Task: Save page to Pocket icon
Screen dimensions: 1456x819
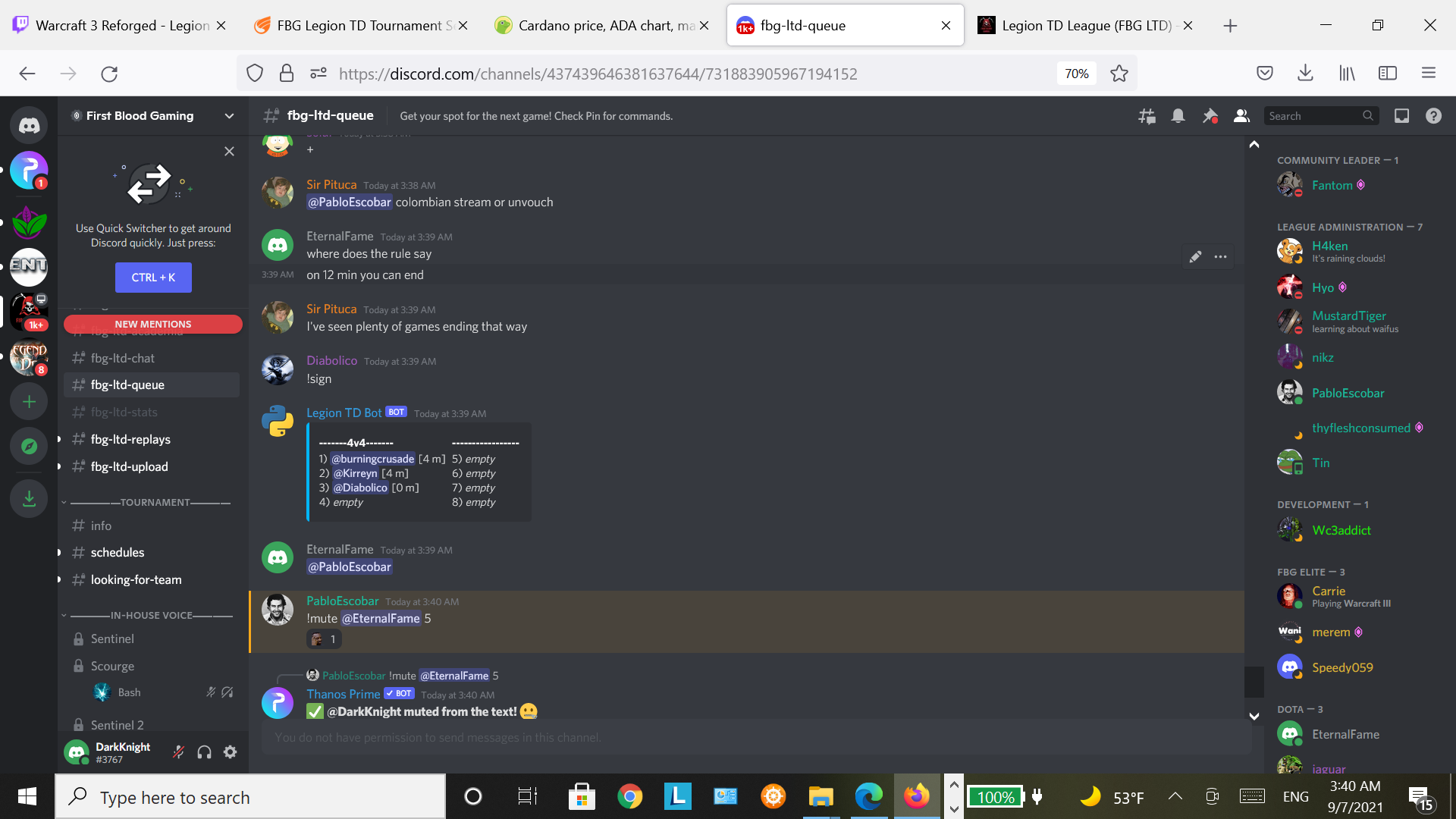Action: 1264,73
